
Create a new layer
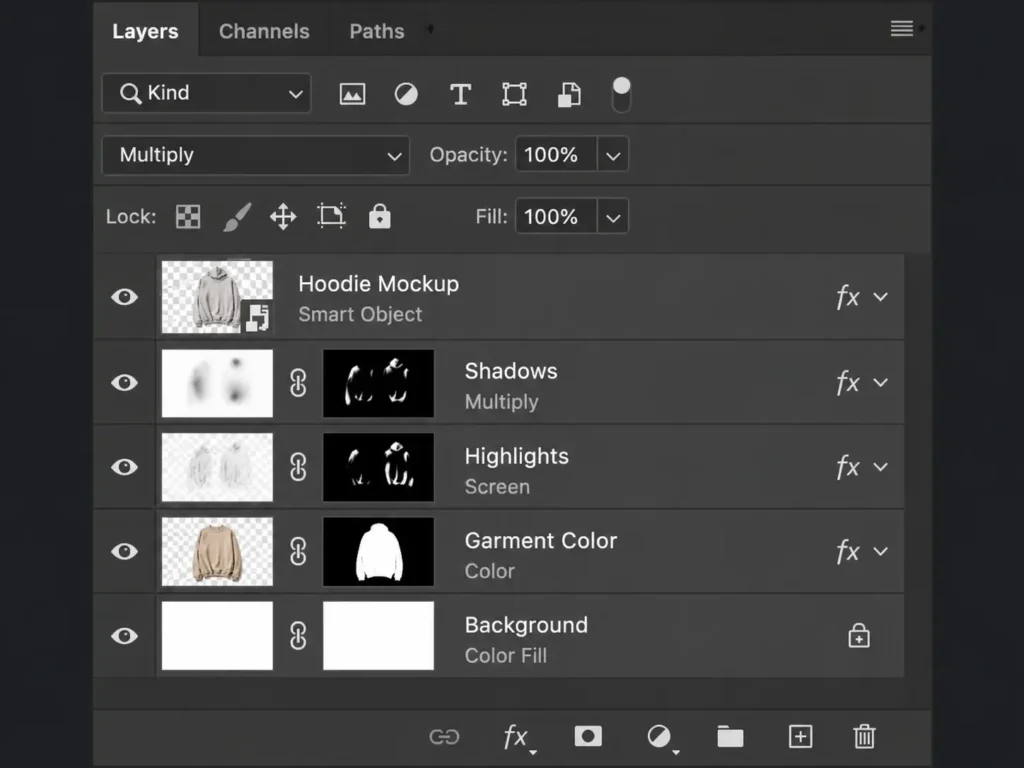tap(801, 737)
